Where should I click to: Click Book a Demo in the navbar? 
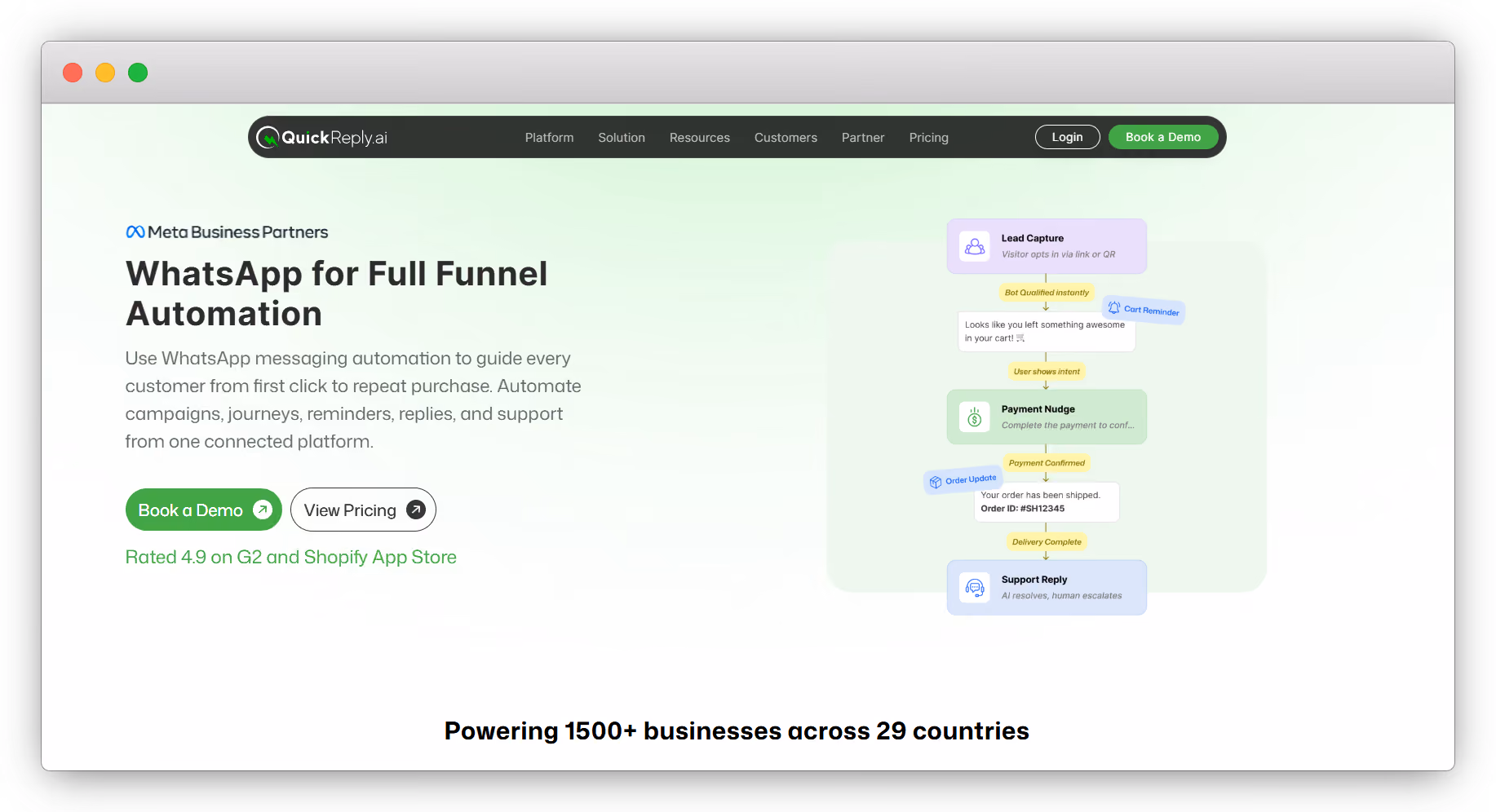[1163, 137]
